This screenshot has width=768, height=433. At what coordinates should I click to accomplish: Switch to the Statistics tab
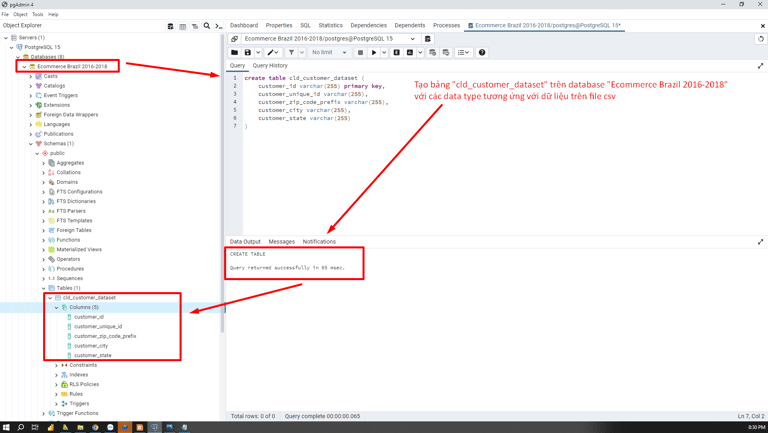[331, 25]
